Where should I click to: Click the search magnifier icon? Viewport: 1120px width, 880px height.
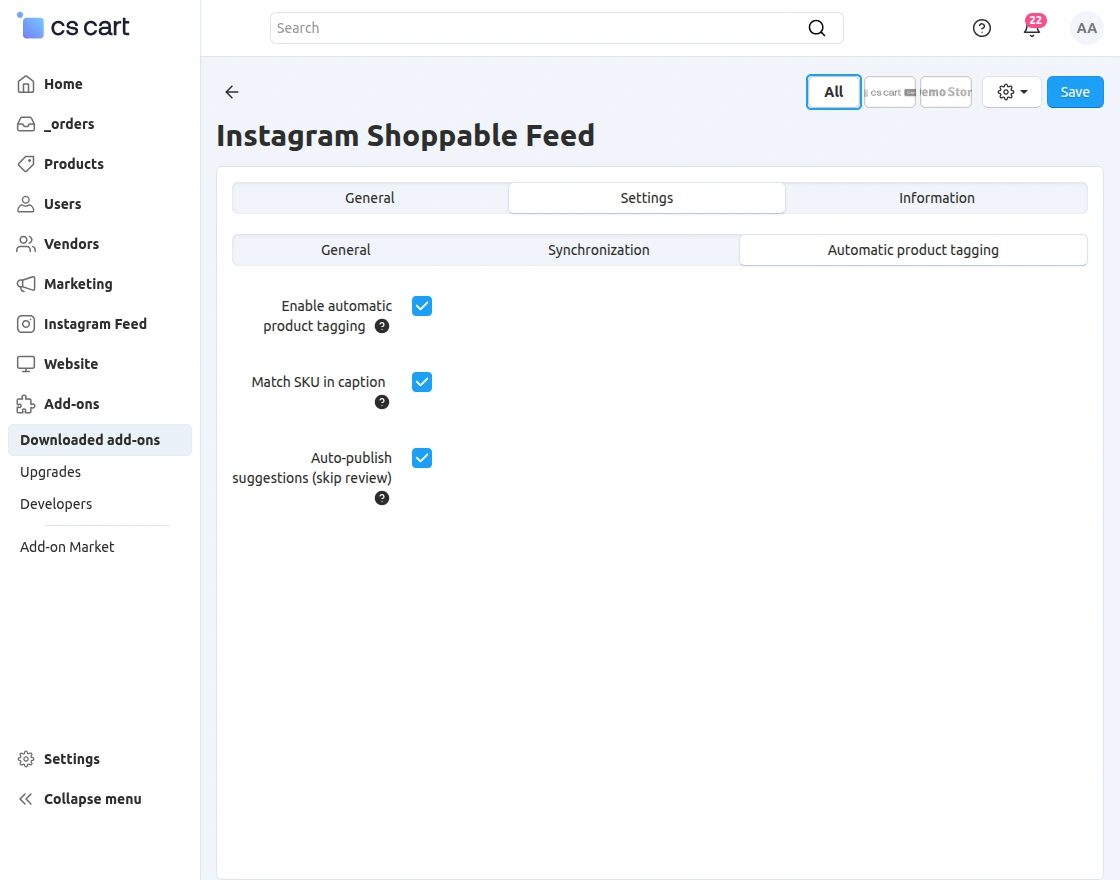(816, 28)
